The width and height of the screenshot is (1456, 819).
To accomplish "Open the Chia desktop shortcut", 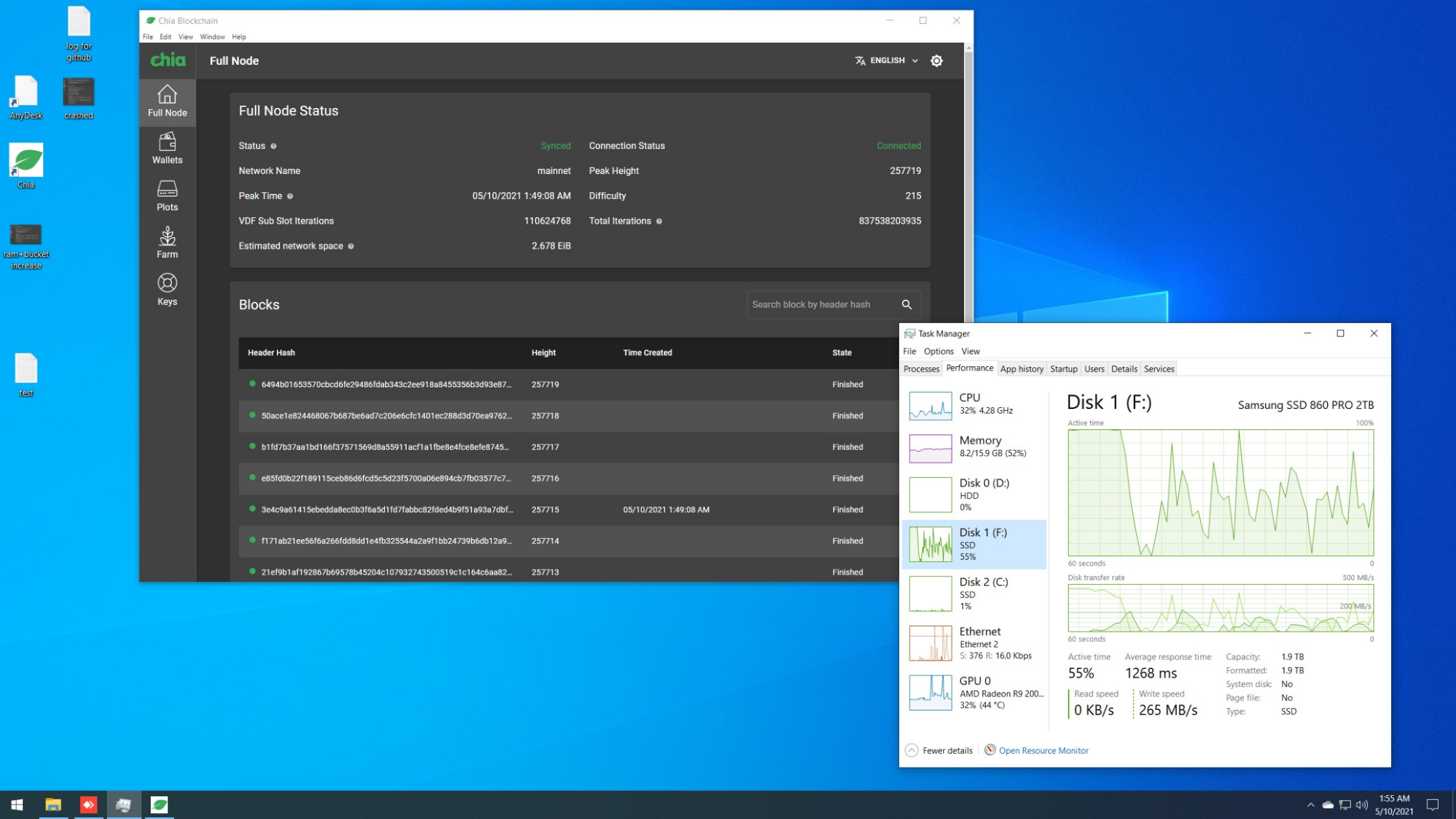I will 26,166.
